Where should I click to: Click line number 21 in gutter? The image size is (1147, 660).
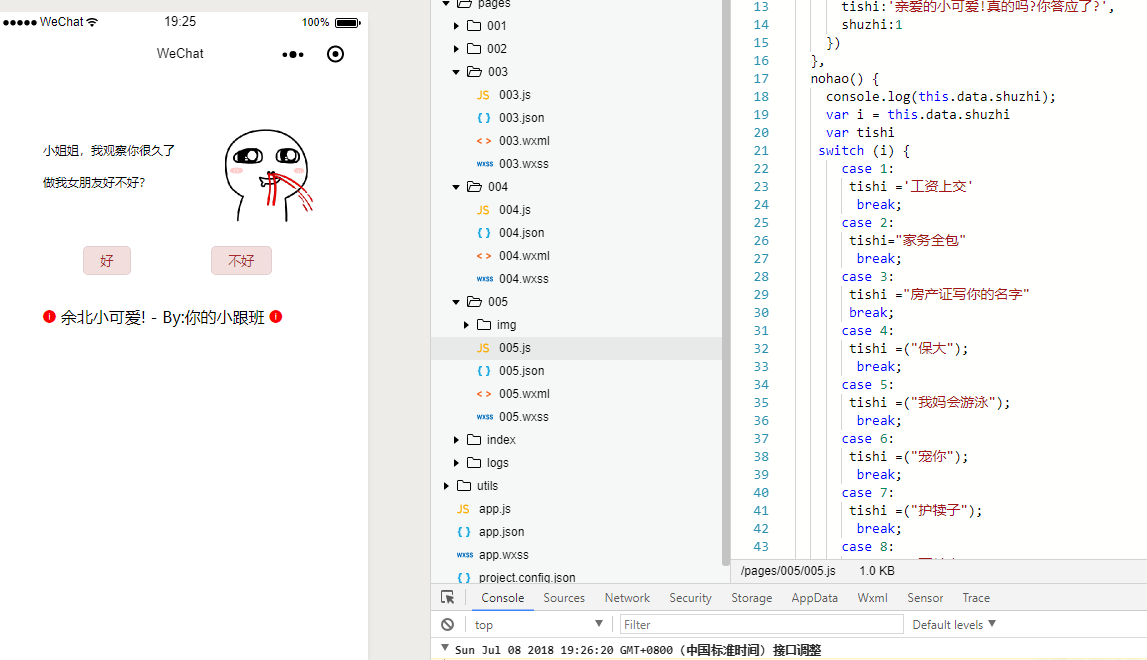(761, 151)
